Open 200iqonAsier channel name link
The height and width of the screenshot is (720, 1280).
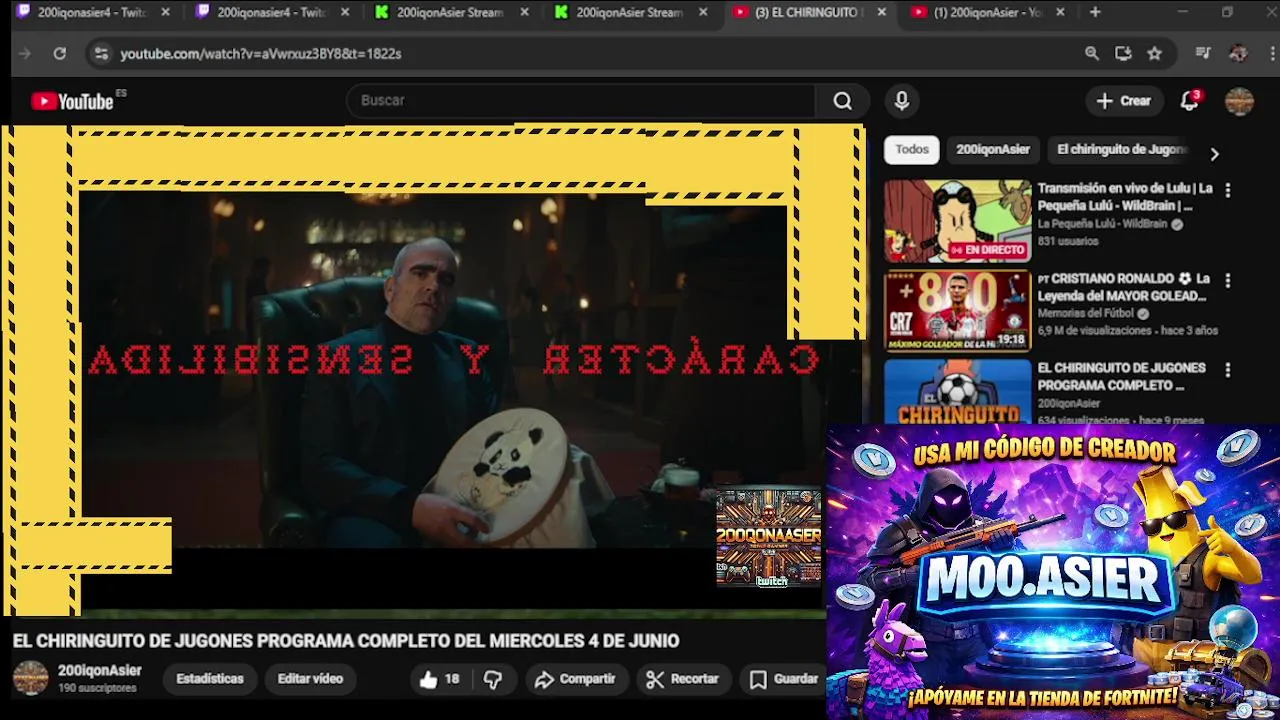pos(99,671)
